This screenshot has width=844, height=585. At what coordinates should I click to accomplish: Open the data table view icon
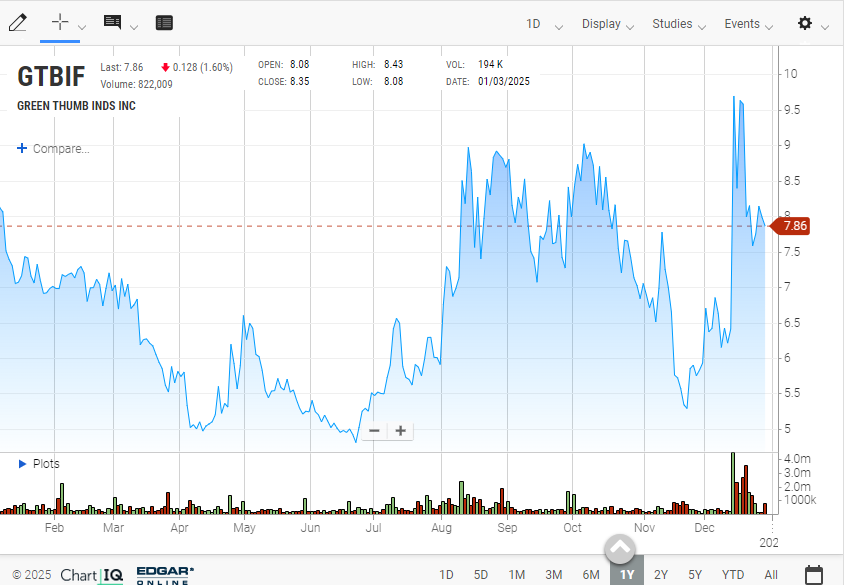tap(164, 23)
